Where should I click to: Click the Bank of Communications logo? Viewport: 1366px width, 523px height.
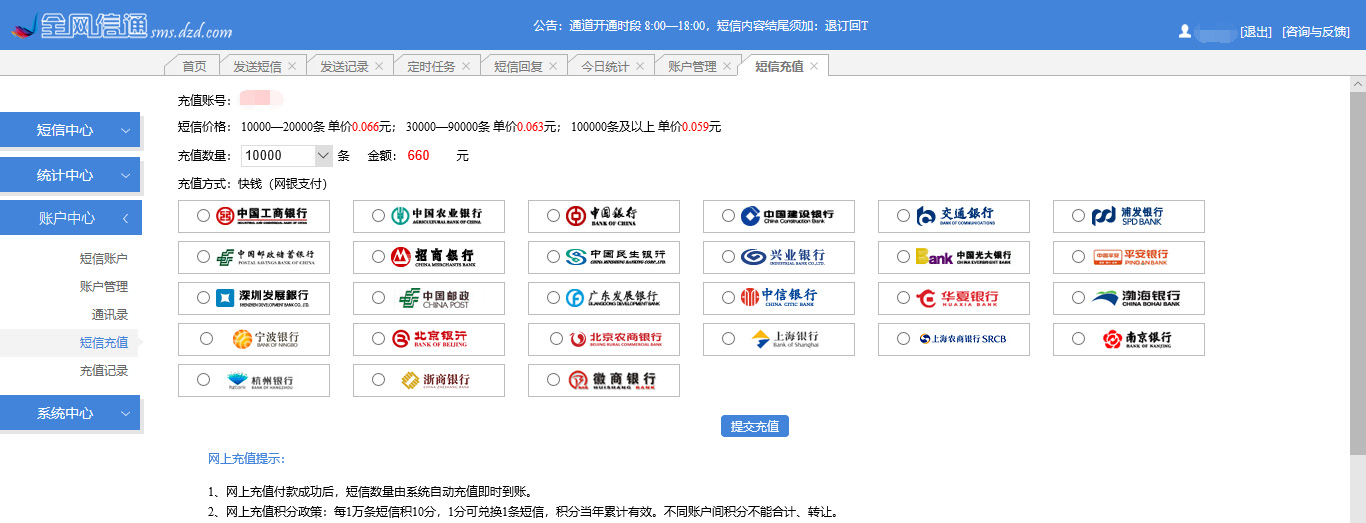(x=955, y=215)
